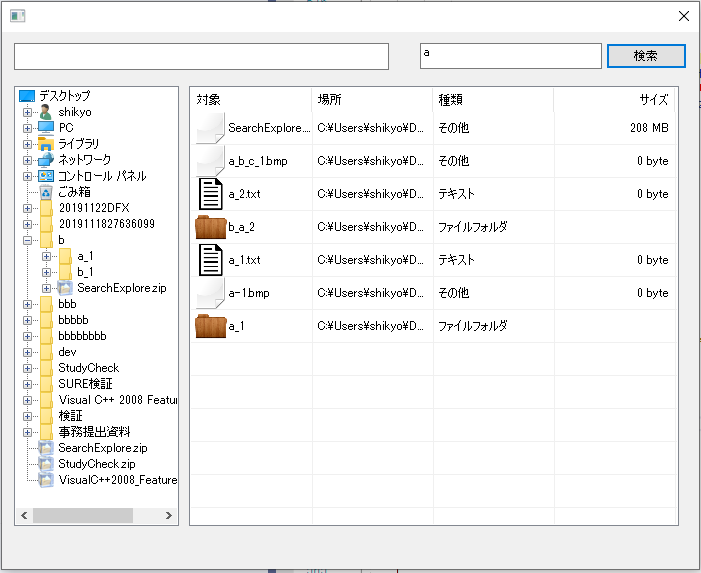
Task: Click the brown folder icon for a_1 result
Action: (211, 326)
